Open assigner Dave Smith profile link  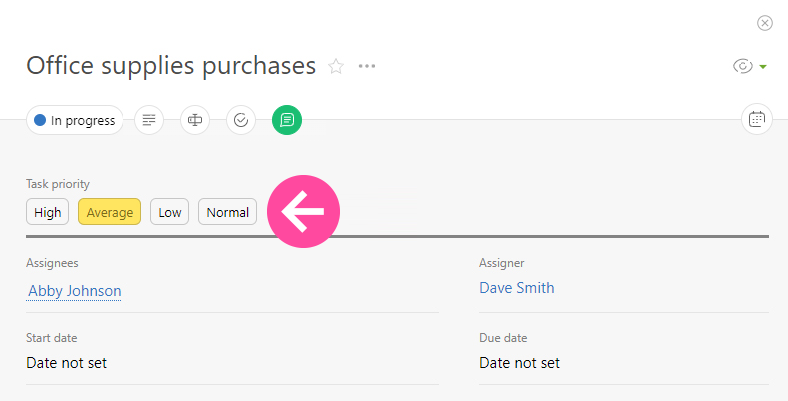pyautogui.click(x=516, y=288)
